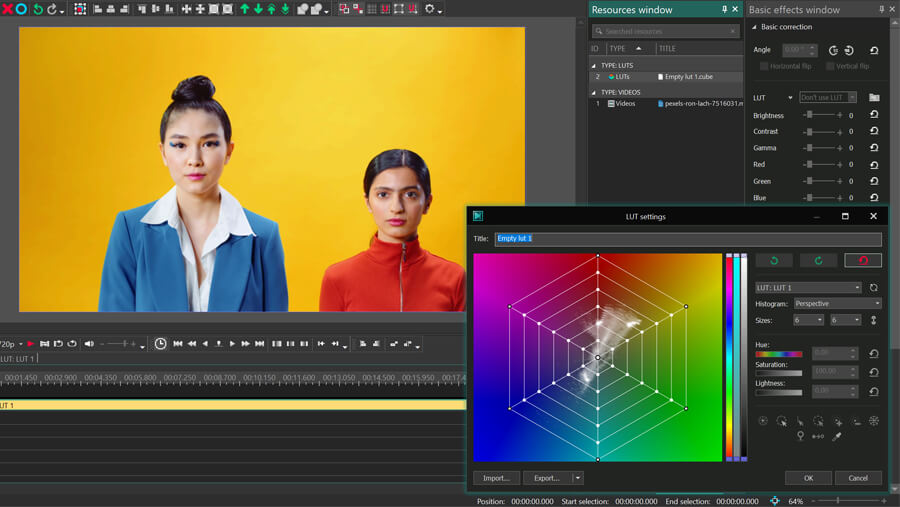Screen dimensions: 900x507
Task: Click the Import... button
Action: tap(496, 478)
